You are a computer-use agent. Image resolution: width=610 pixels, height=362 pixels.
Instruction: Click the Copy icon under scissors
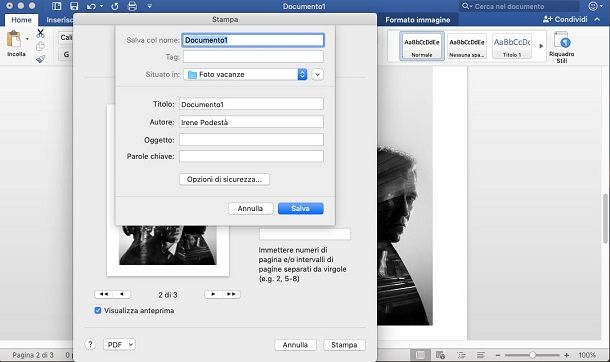pyautogui.click(x=40, y=46)
